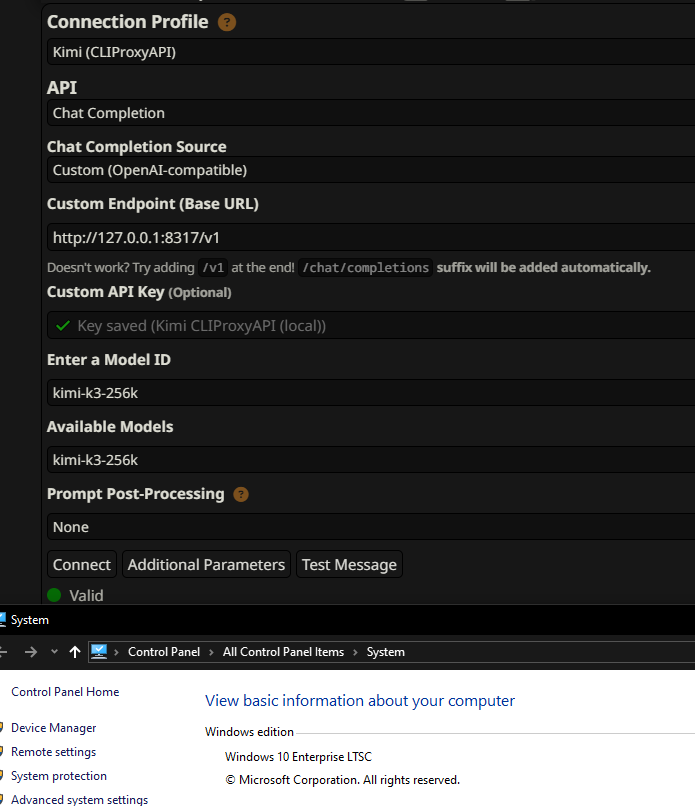Click the /chat/completions code hint text

tap(365, 268)
